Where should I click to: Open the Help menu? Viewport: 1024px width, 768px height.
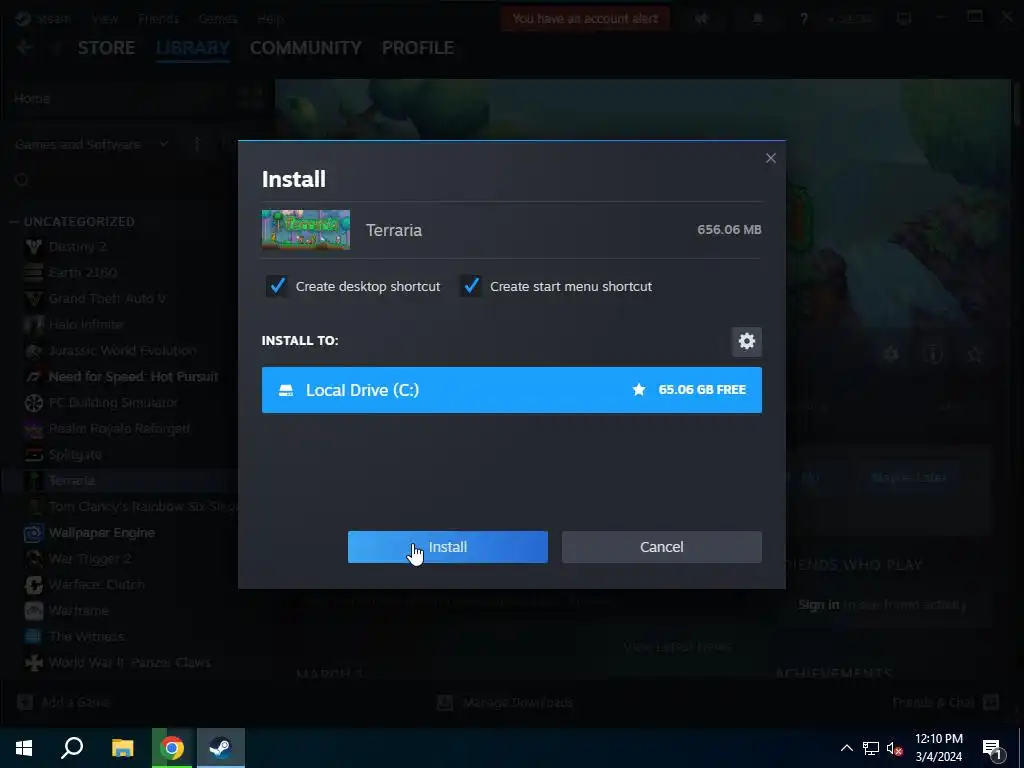click(270, 18)
